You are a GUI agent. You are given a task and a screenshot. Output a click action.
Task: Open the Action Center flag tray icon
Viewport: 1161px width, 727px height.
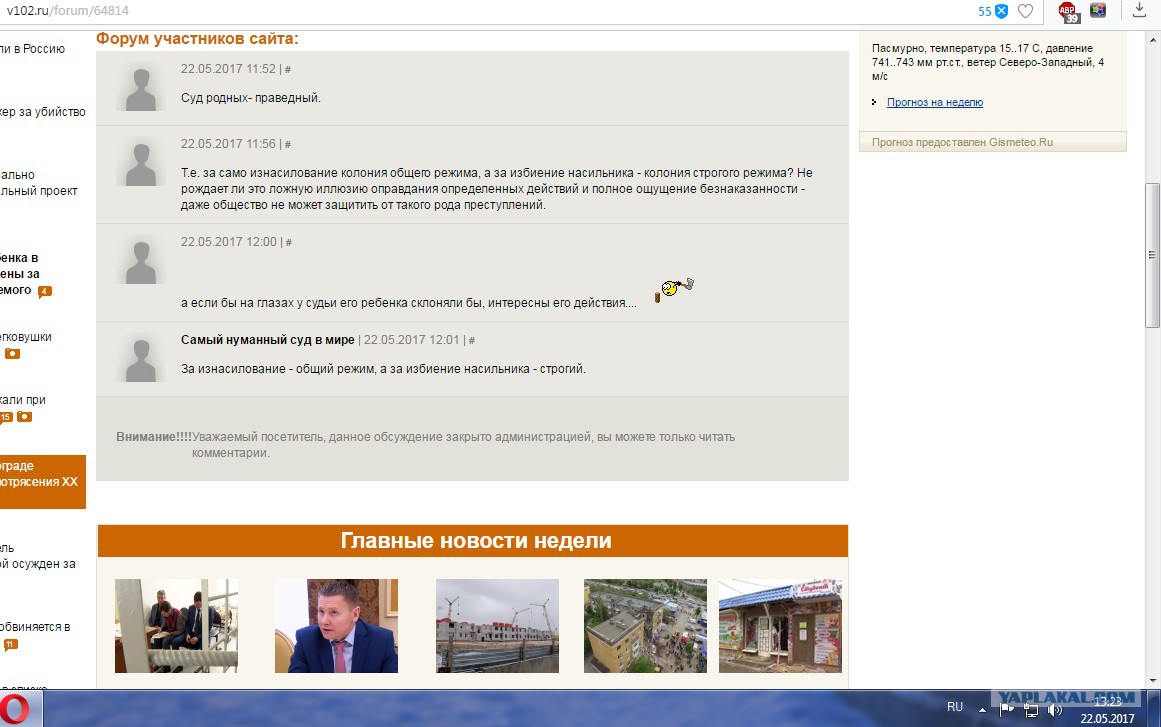[x=1006, y=709]
